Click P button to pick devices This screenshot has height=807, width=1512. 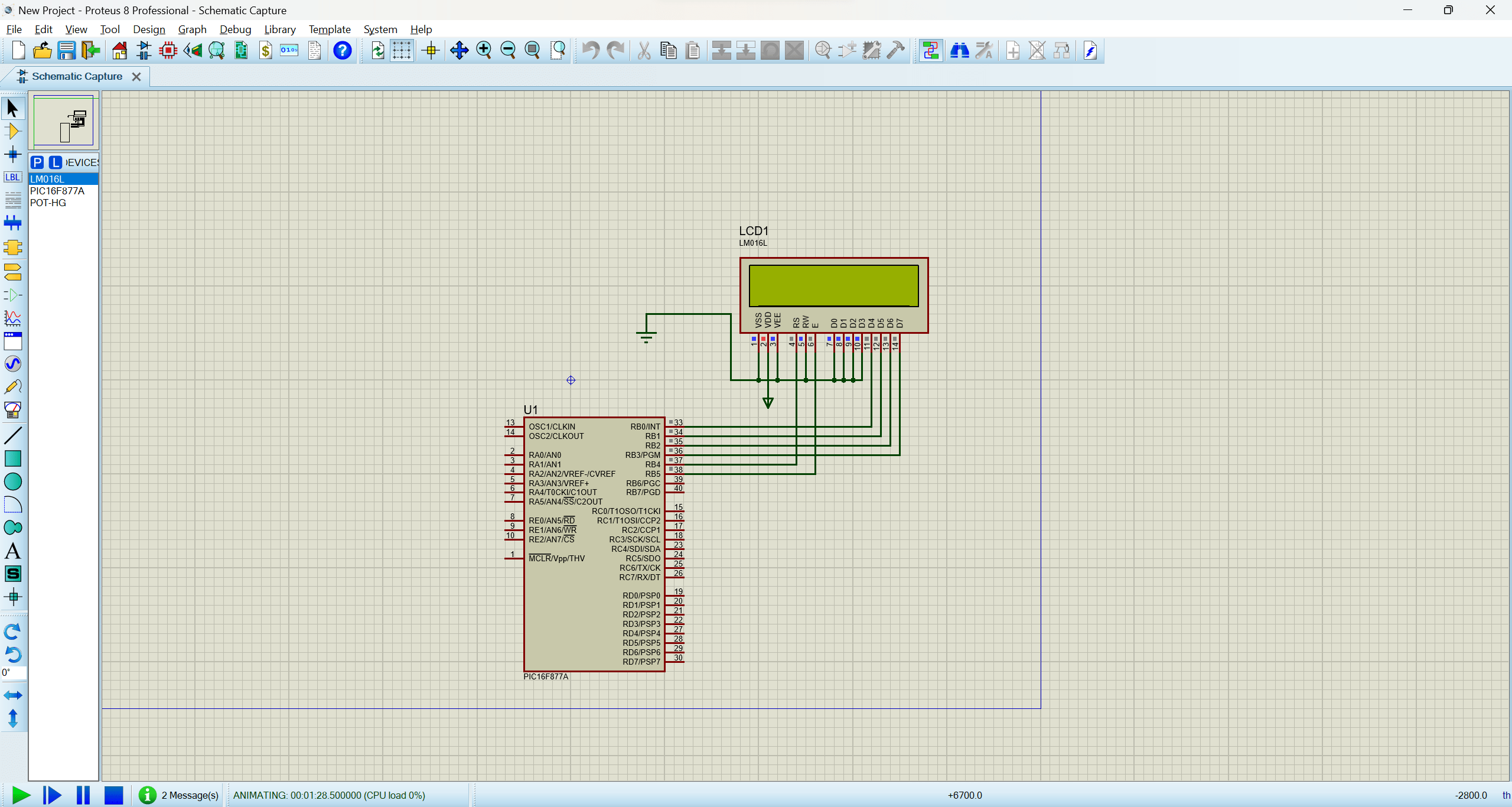[37, 162]
